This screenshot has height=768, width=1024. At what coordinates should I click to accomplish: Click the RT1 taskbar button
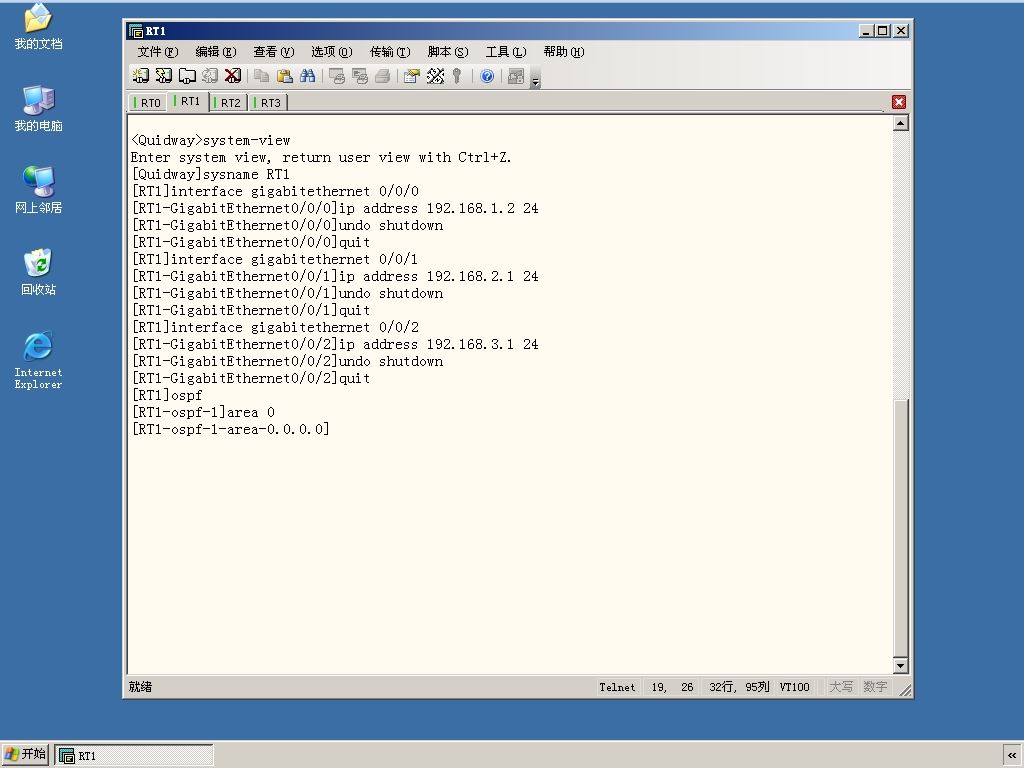tap(134, 756)
